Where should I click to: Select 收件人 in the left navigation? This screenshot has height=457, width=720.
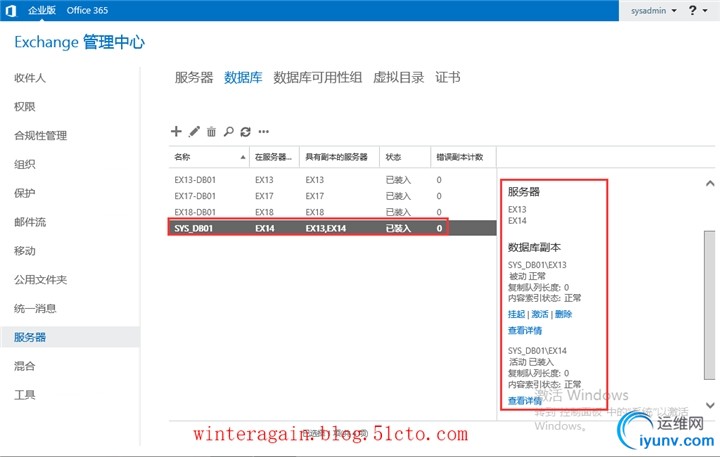coord(30,78)
